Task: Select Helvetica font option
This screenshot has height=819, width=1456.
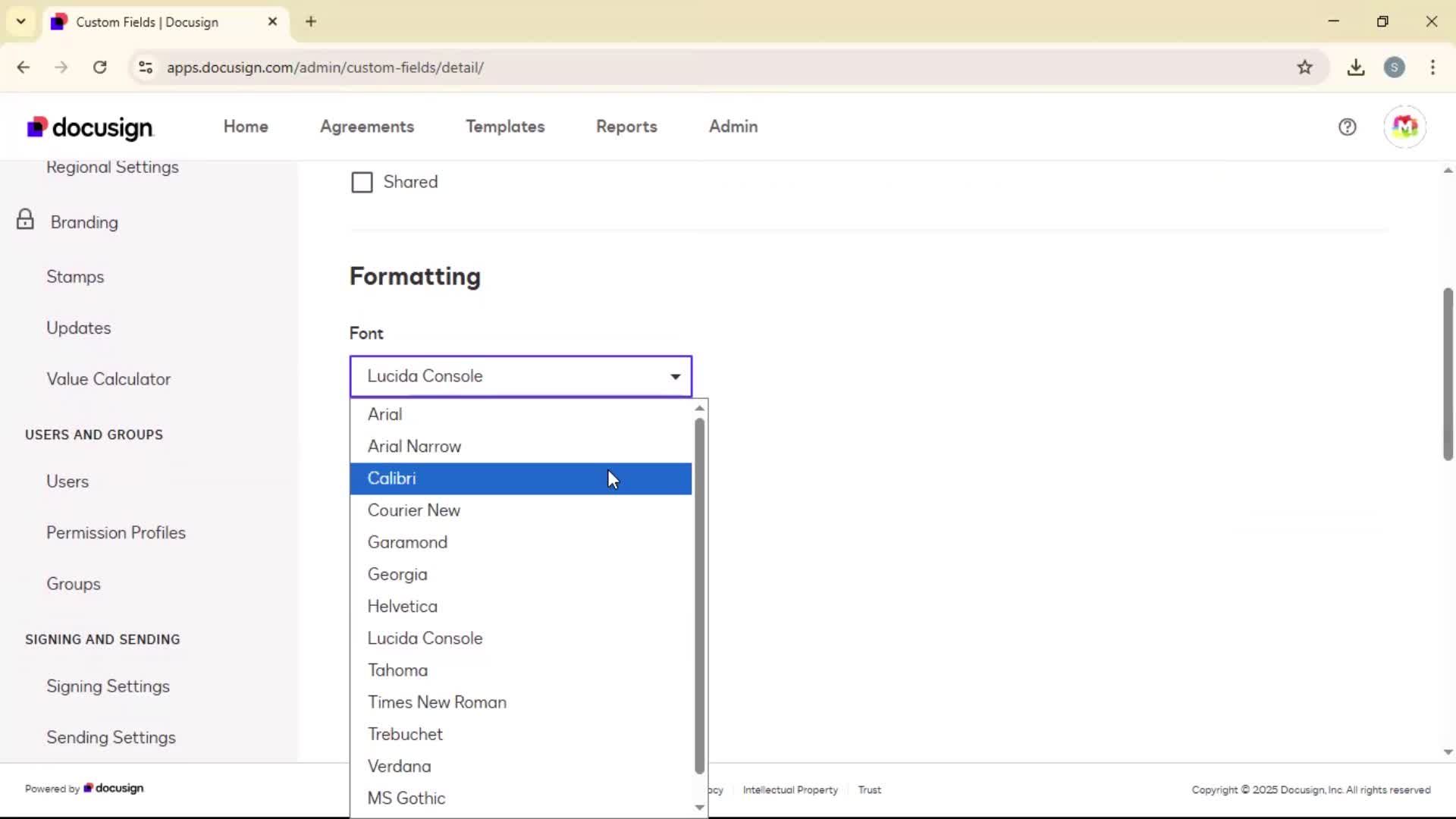Action: coord(521,606)
